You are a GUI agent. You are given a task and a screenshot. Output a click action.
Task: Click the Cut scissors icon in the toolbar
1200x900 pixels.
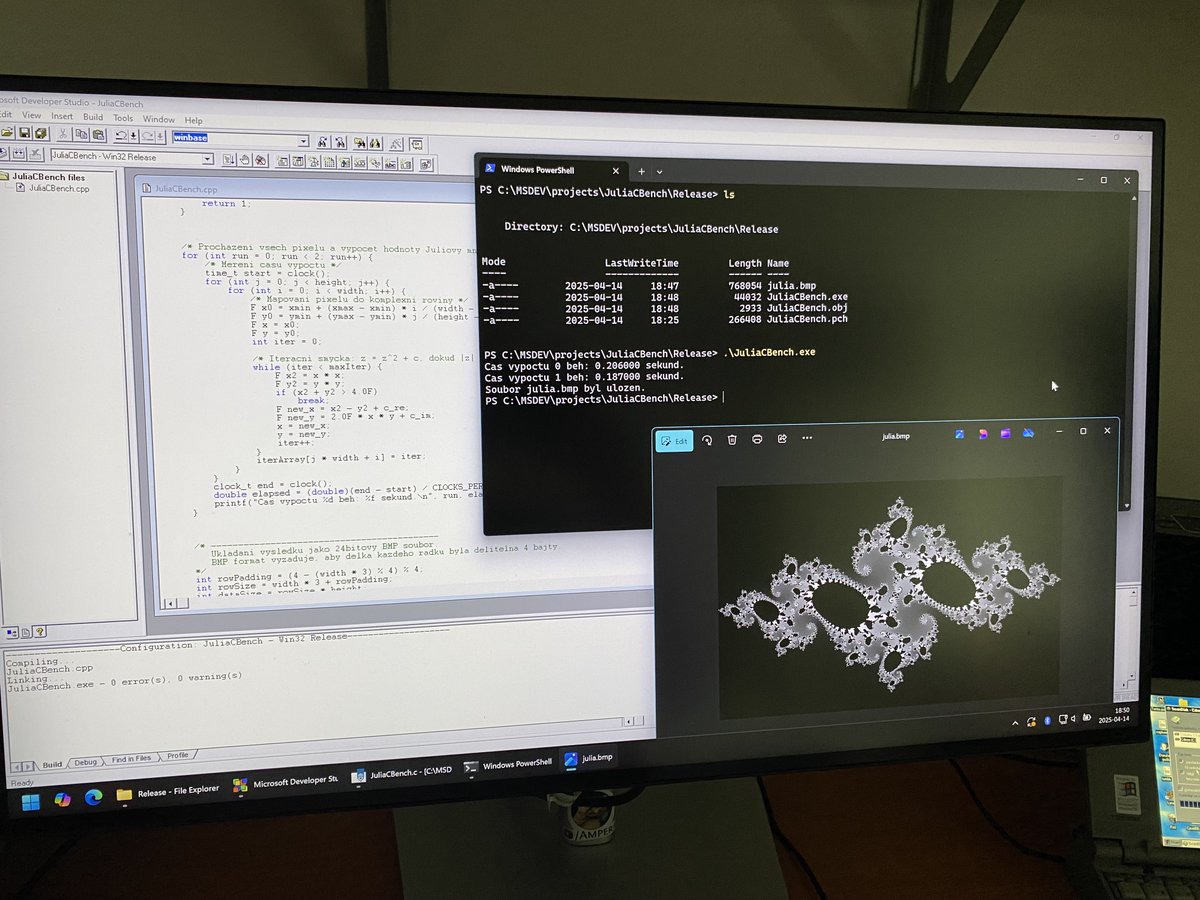coord(63,134)
